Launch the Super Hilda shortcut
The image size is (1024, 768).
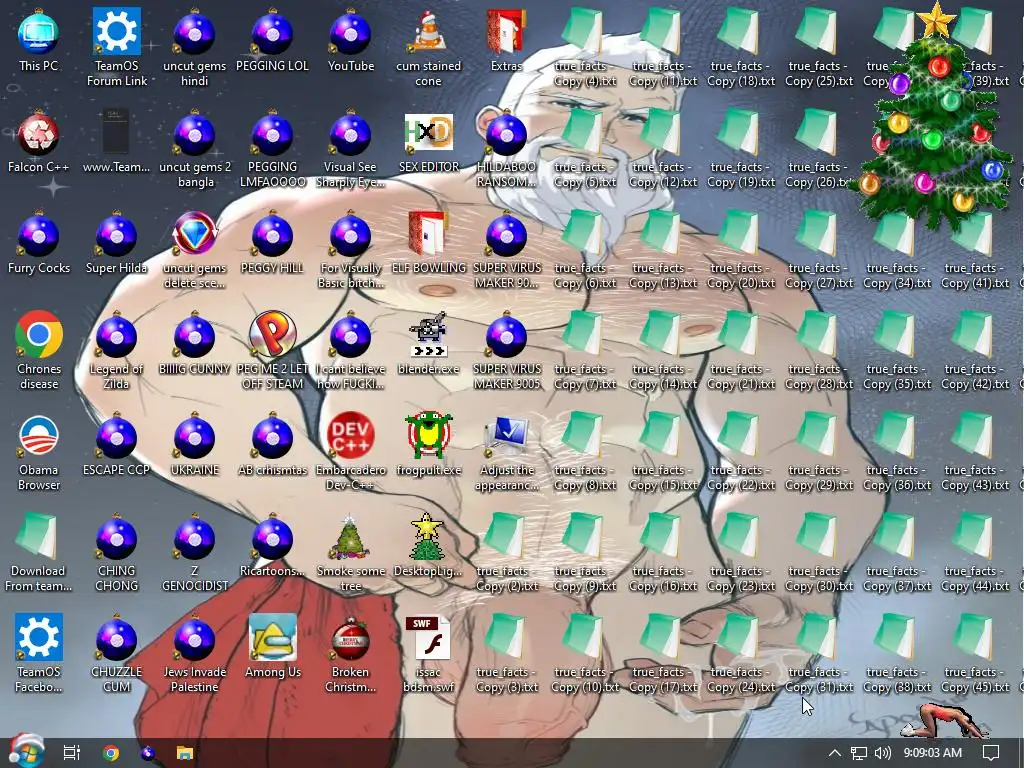(116, 243)
